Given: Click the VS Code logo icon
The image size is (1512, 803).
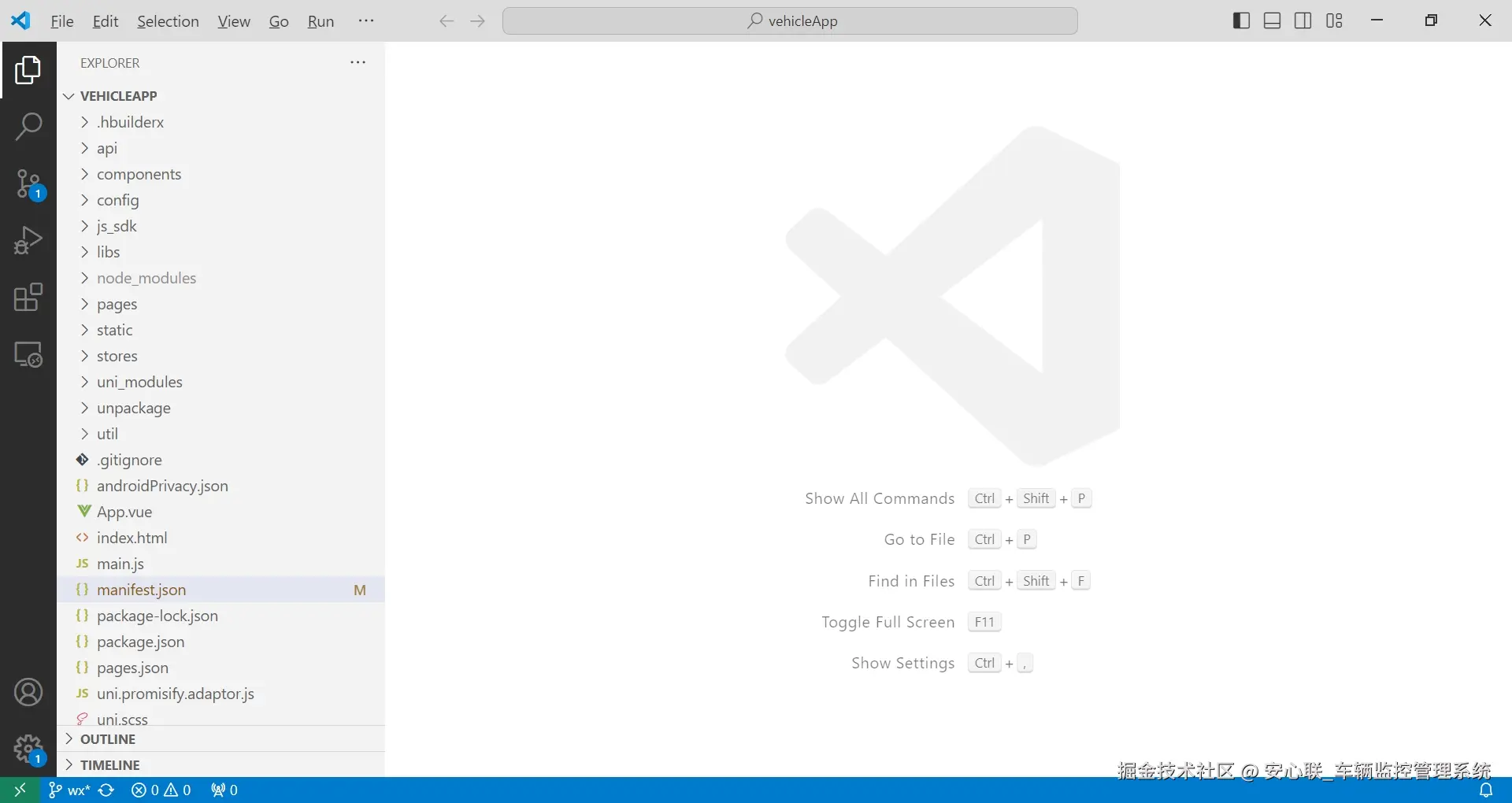Looking at the screenshot, I should [x=20, y=20].
